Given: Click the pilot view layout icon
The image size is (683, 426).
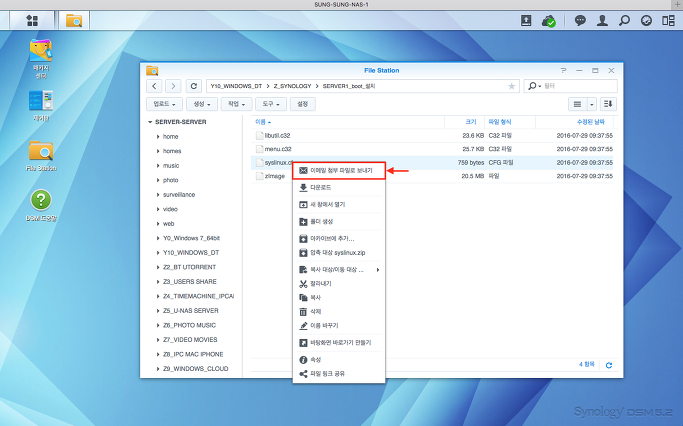Looking at the screenshot, I should point(668,20).
